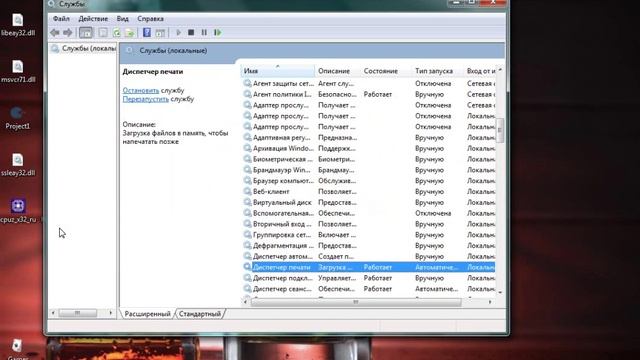This screenshot has width=640, height=360.
Task: Select the Биометрическая service row
Action: (368, 159)
